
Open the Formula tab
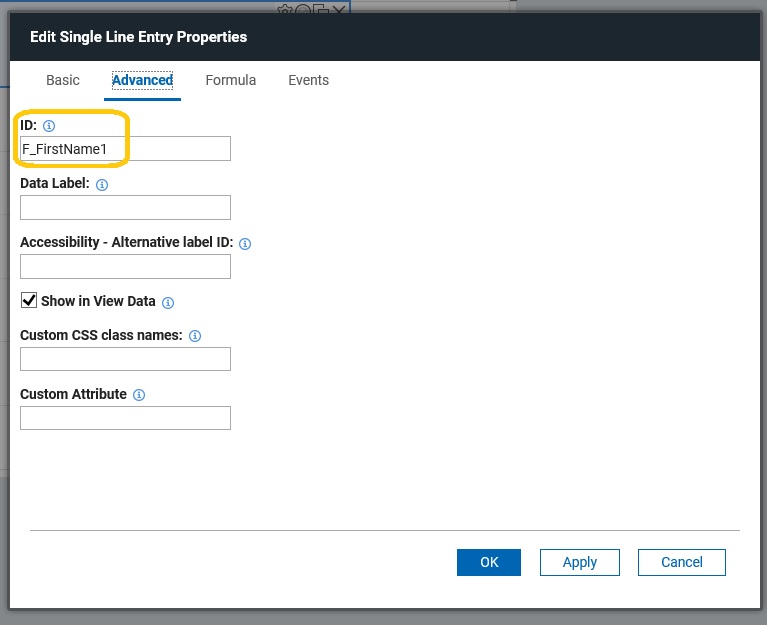[230, 80]
